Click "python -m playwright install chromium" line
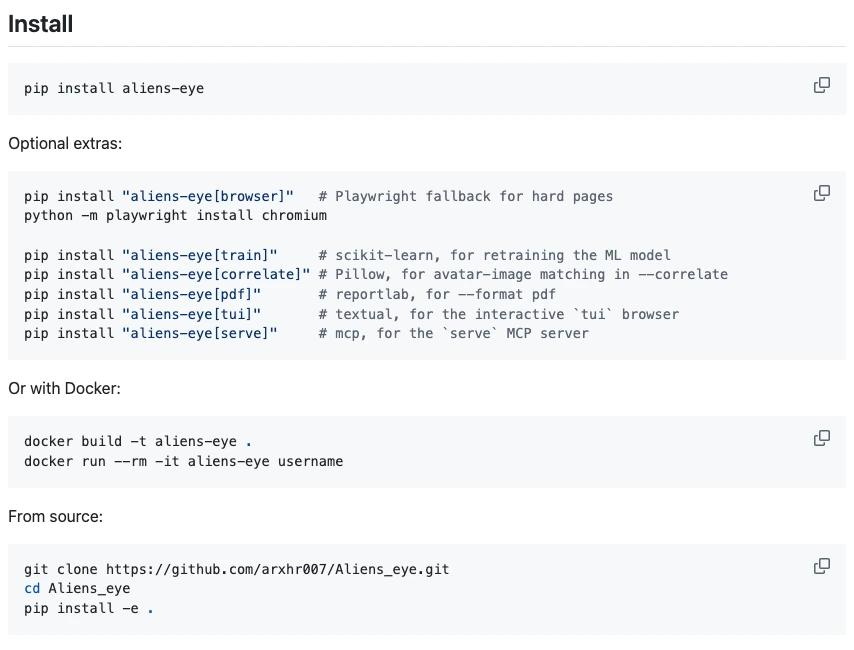This screenshot has height=650, width=854. coord(175,216)
